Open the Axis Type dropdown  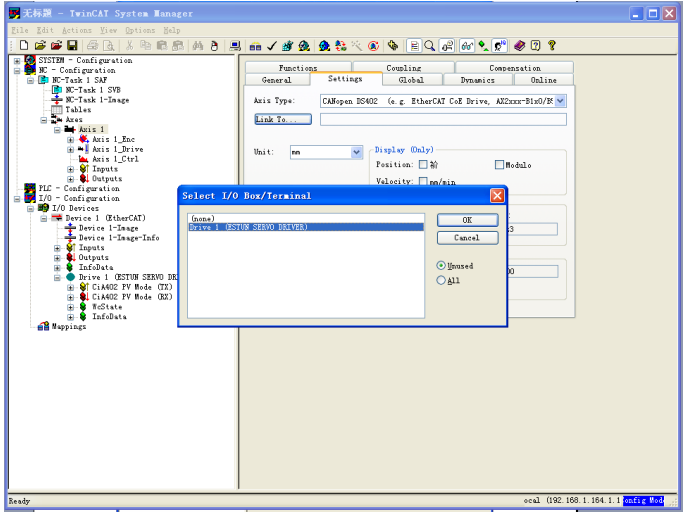coord(560,101)
